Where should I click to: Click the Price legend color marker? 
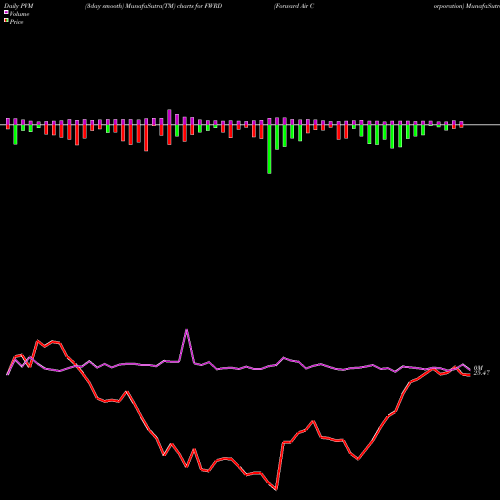6,21
